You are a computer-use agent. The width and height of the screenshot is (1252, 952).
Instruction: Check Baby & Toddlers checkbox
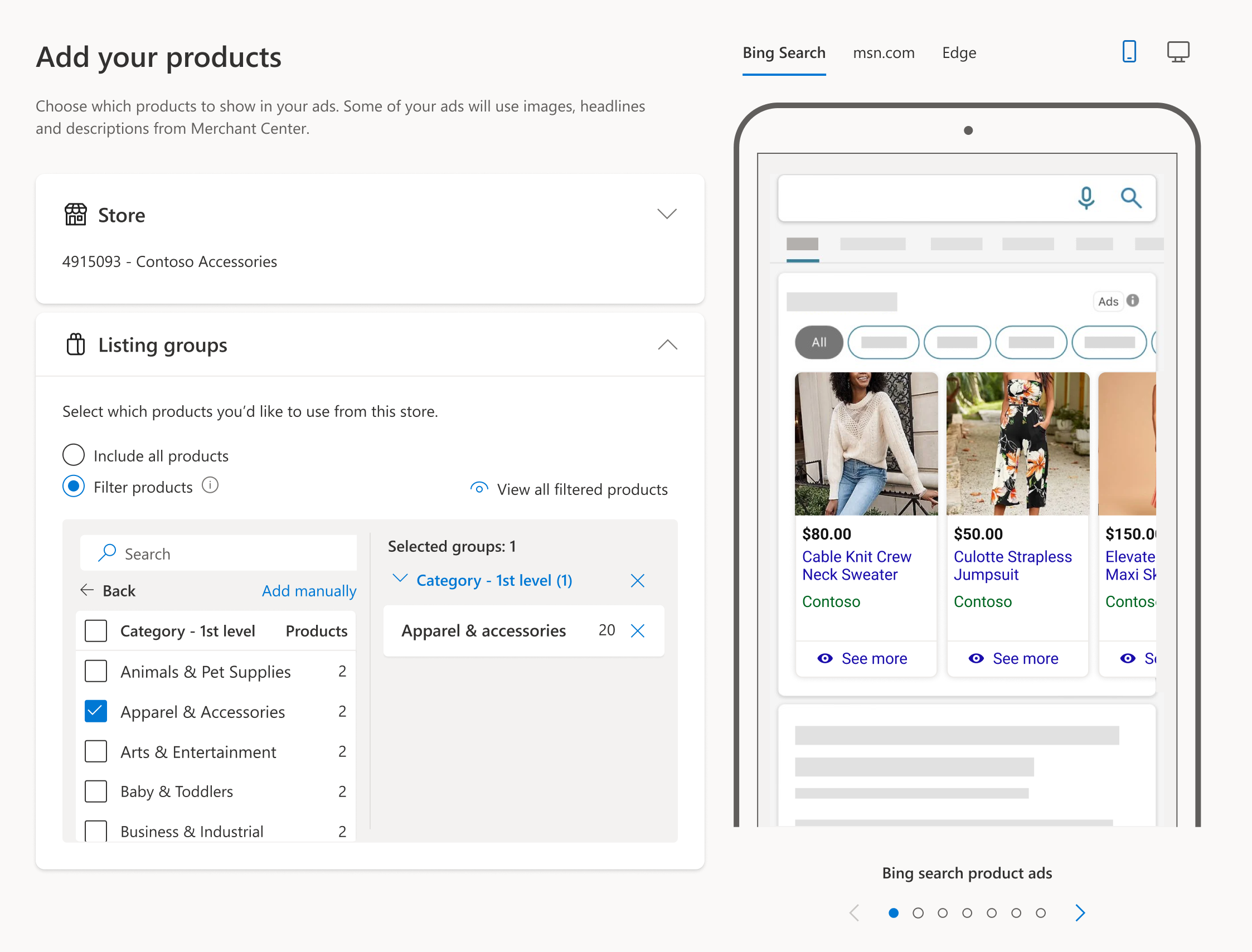point(96,791)
